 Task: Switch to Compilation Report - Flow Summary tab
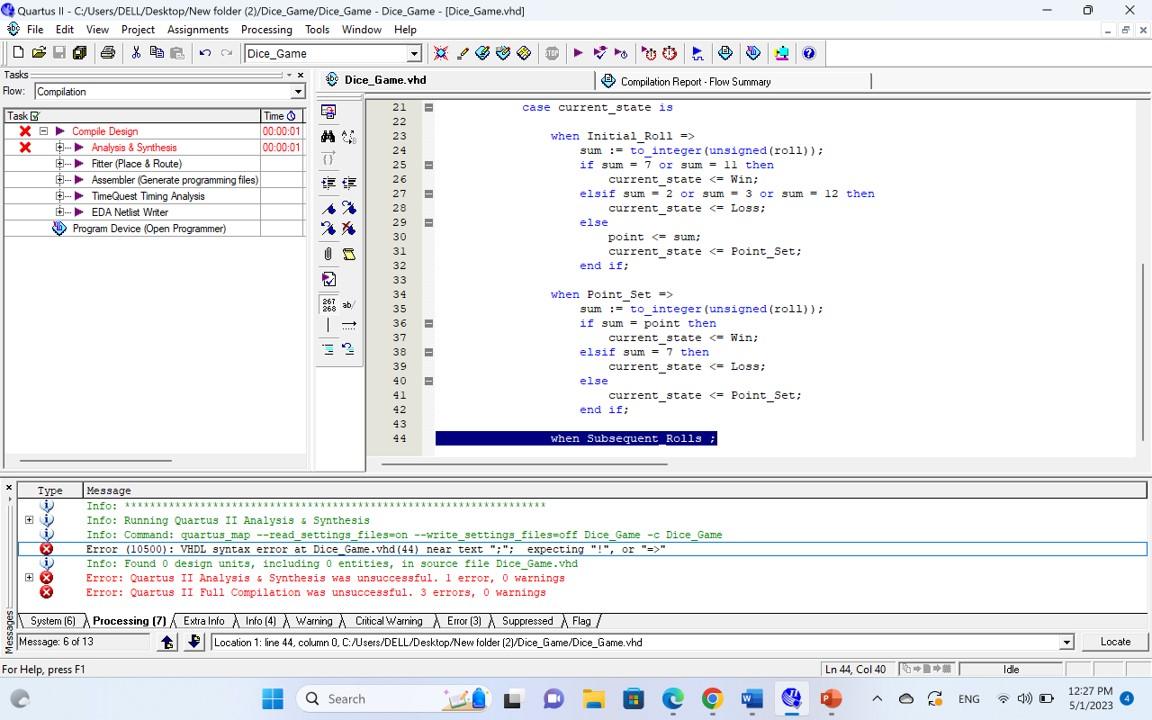click(695, 81)
